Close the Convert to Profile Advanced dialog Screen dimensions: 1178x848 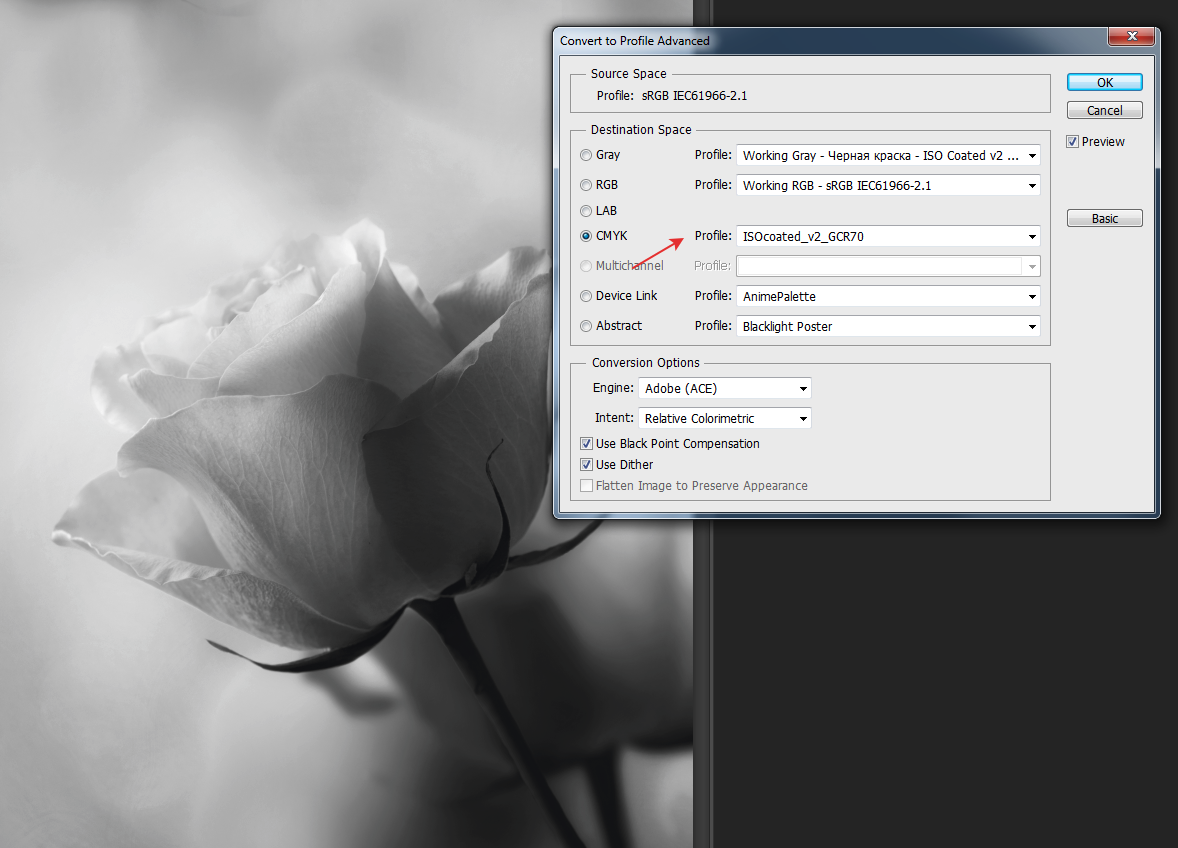pos(1131,36)
